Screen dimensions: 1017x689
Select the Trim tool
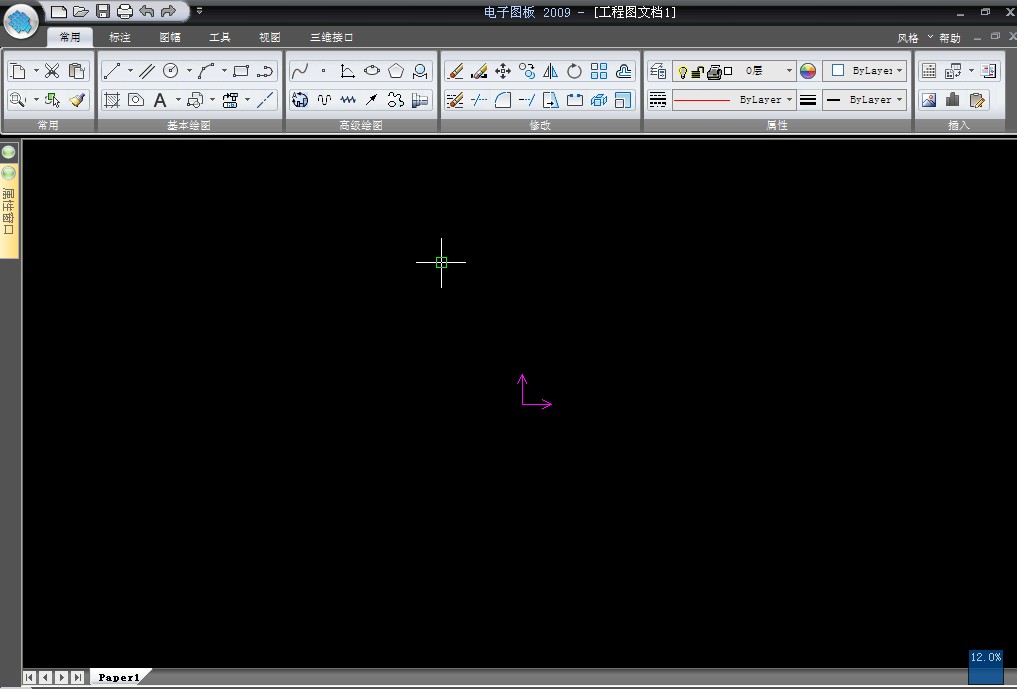479,100
